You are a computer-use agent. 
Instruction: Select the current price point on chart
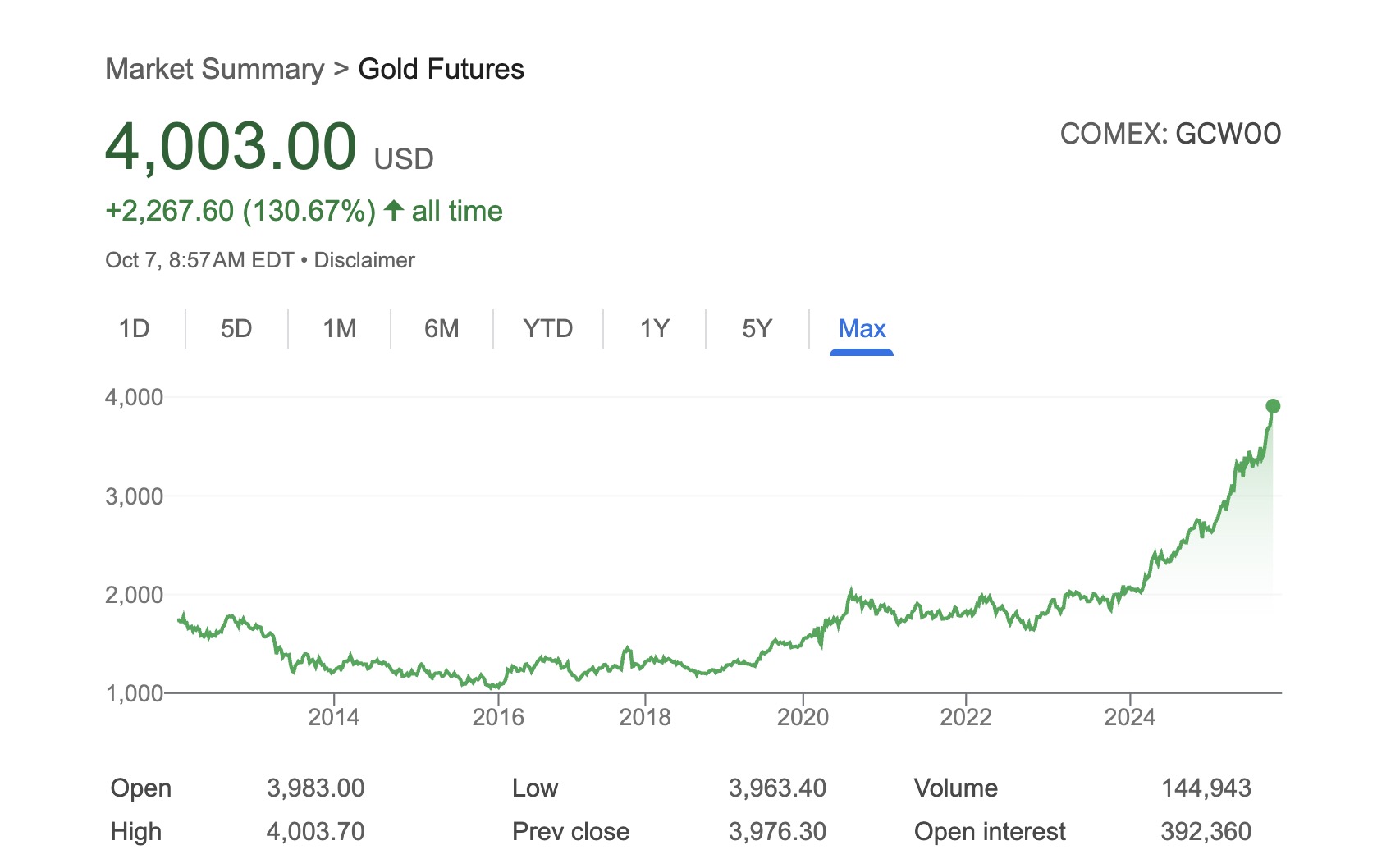[x=1273, y=405]
